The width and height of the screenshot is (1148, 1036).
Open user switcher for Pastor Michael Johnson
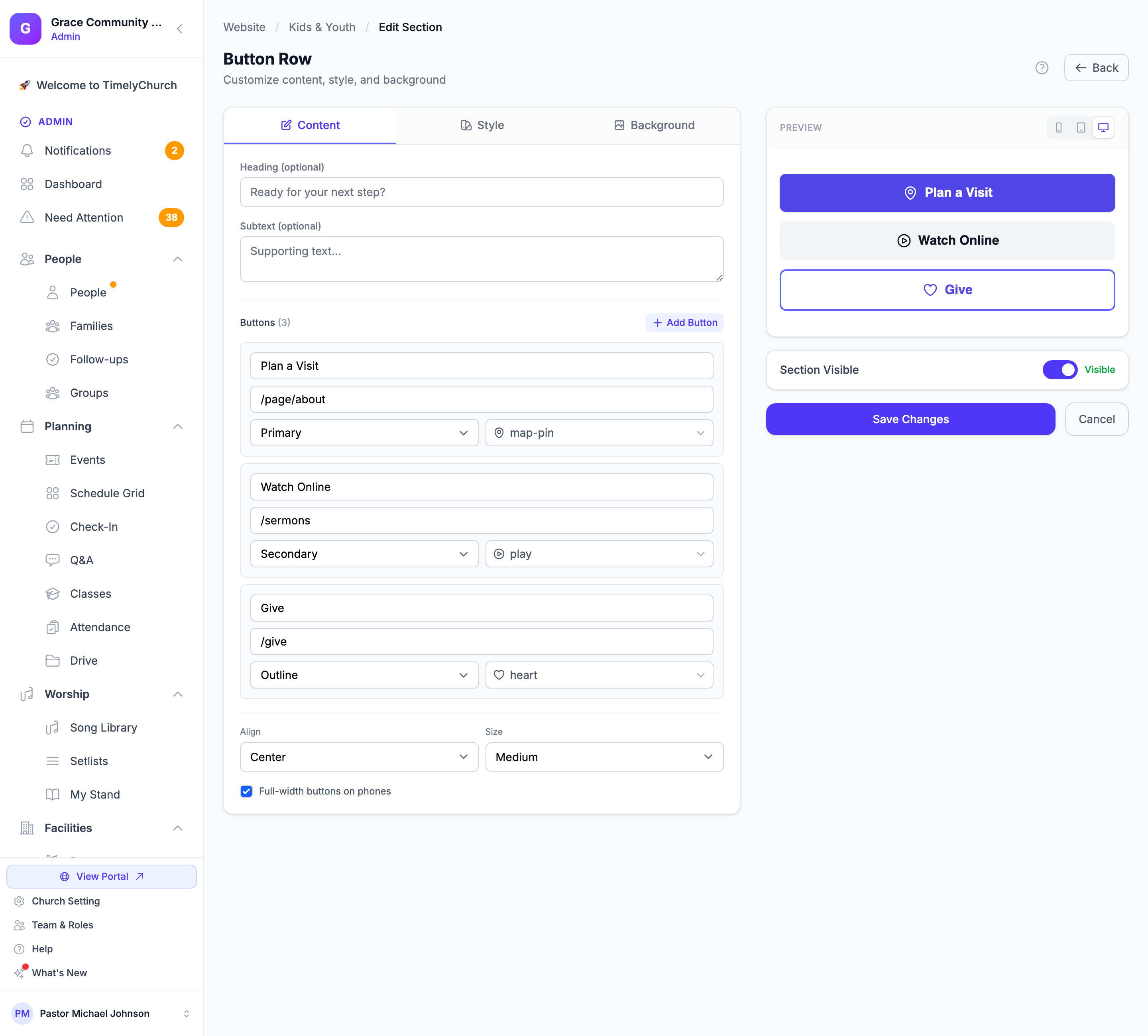tap(186, 1013)
